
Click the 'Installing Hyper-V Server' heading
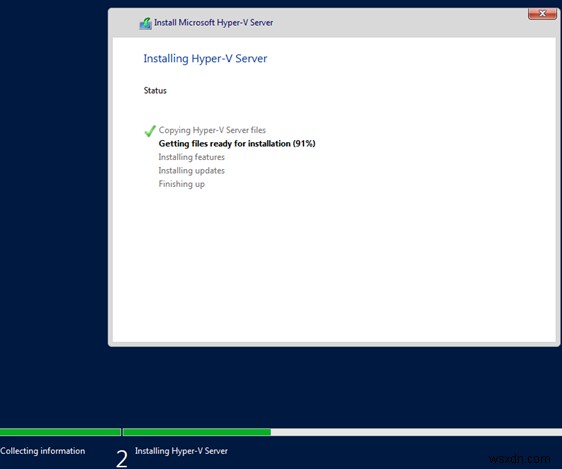pos(205,58)
